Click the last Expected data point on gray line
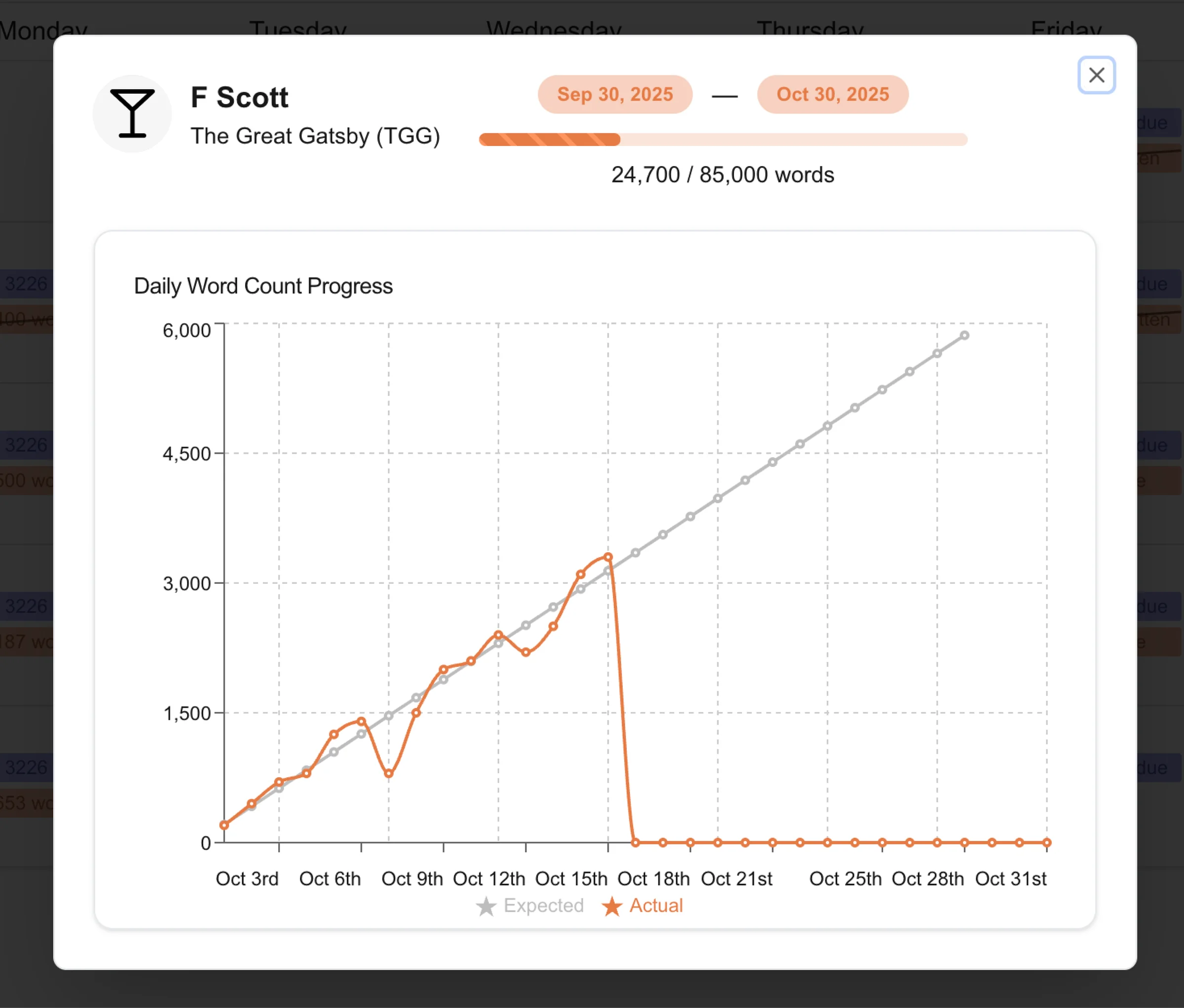This screenshot has height=1008, width=1184. (x=964, y=335)
